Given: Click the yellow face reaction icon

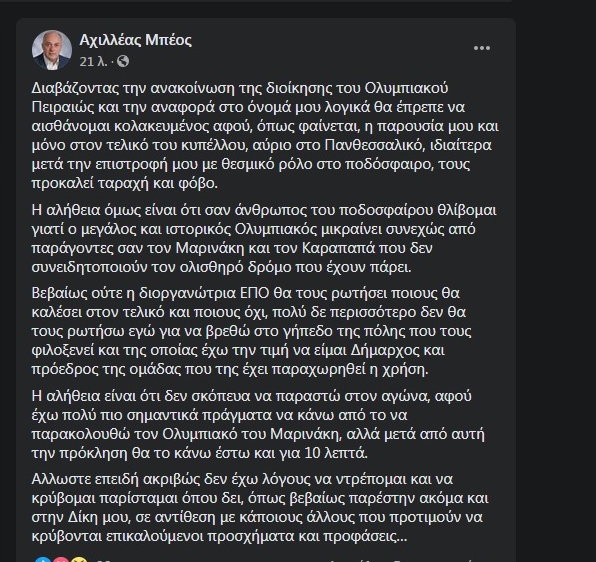Looking at the screenshot, I should [x=79, y=560].
